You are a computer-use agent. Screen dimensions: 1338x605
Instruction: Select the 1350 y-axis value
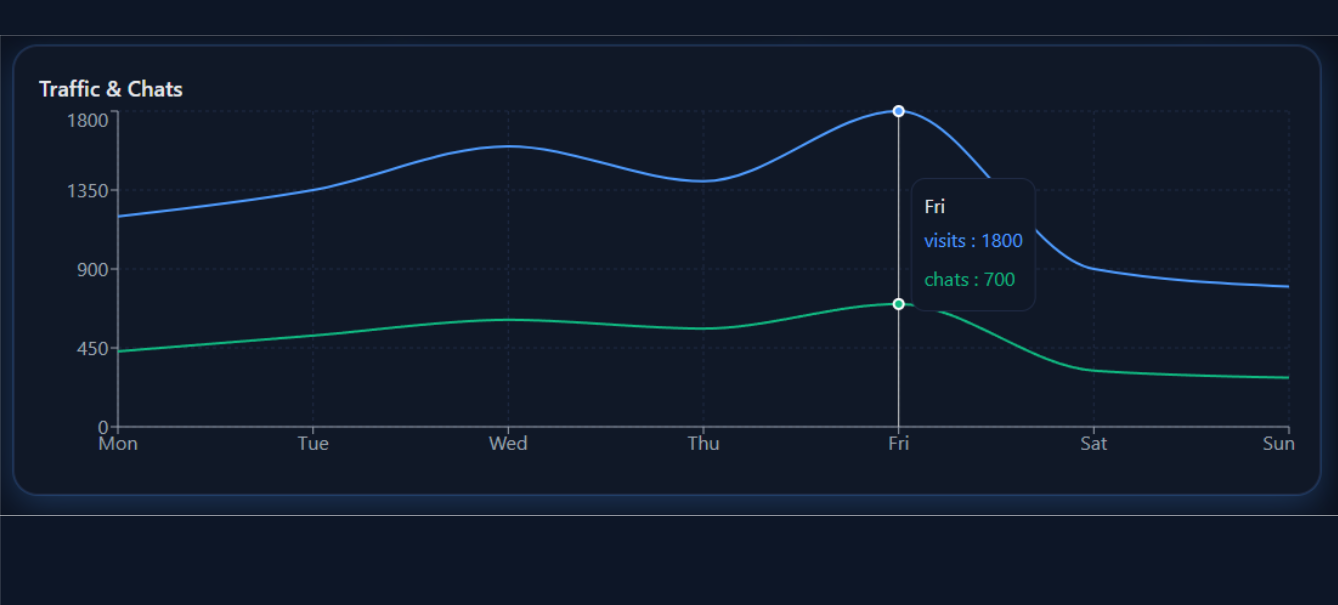(86, 190)
